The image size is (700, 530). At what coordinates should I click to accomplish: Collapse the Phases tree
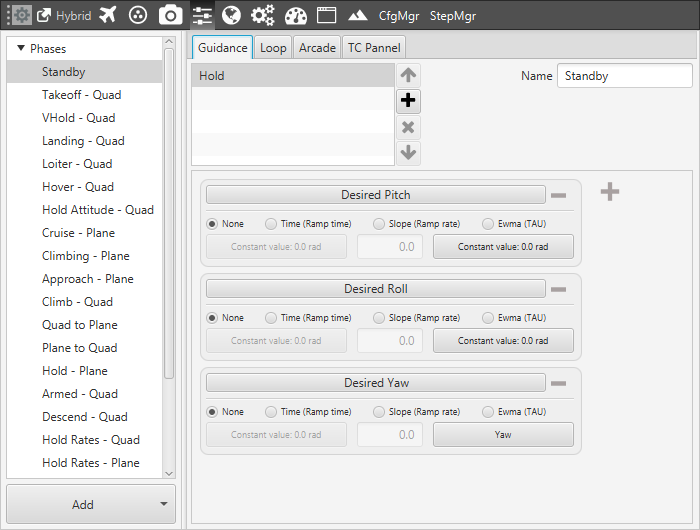pyautogui.click(x=21, y=48)
